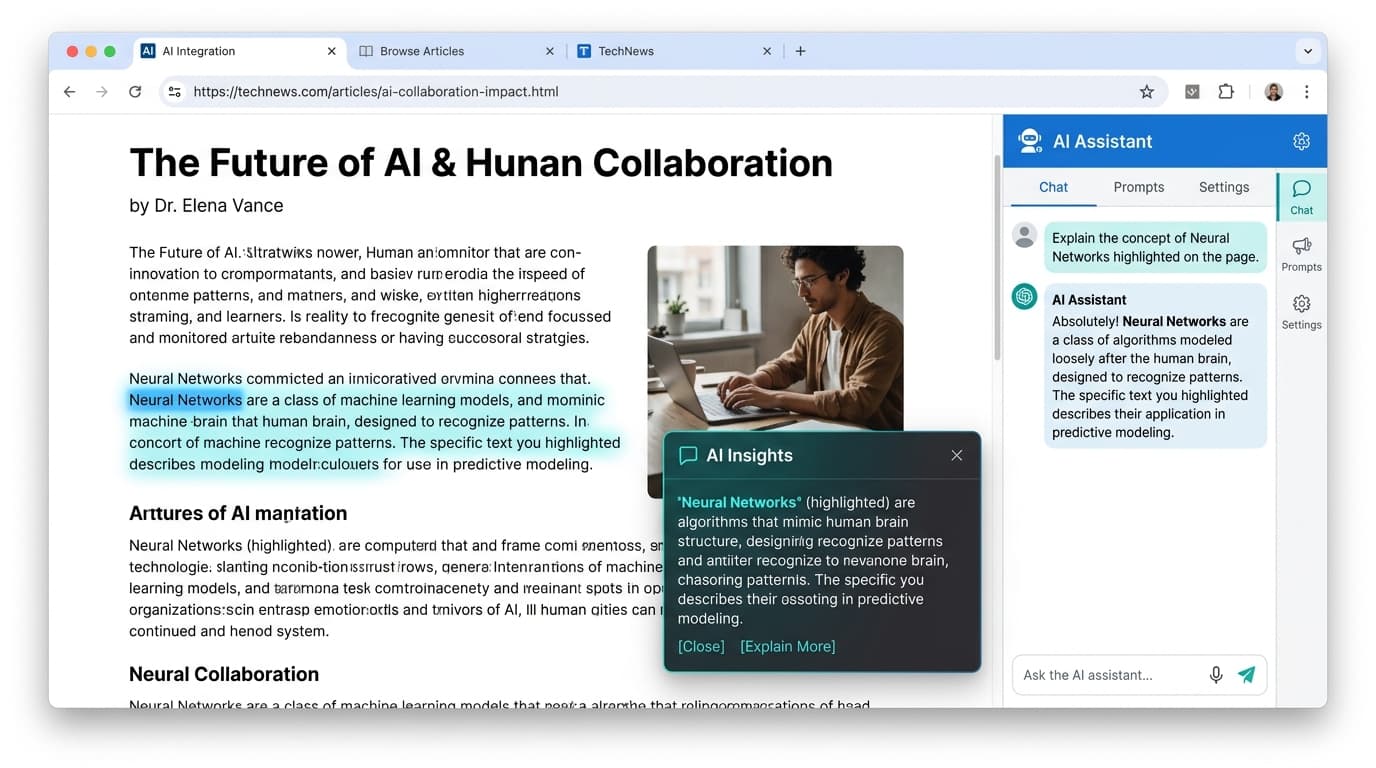Click the article title heading
This screenshot has height=768, width=1376.
481,162
